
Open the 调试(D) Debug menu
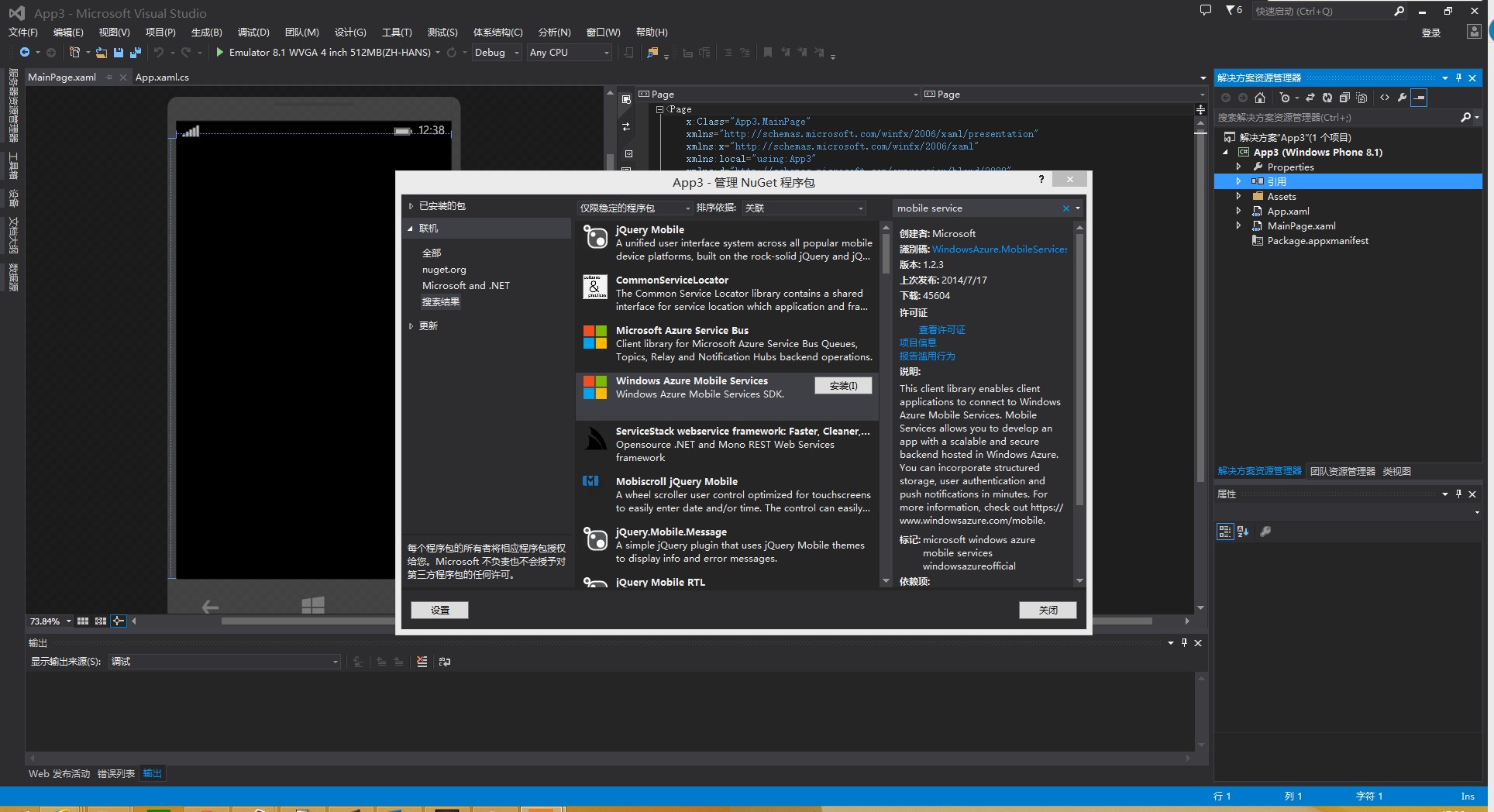pyautogui.click(x=253, y=32)
